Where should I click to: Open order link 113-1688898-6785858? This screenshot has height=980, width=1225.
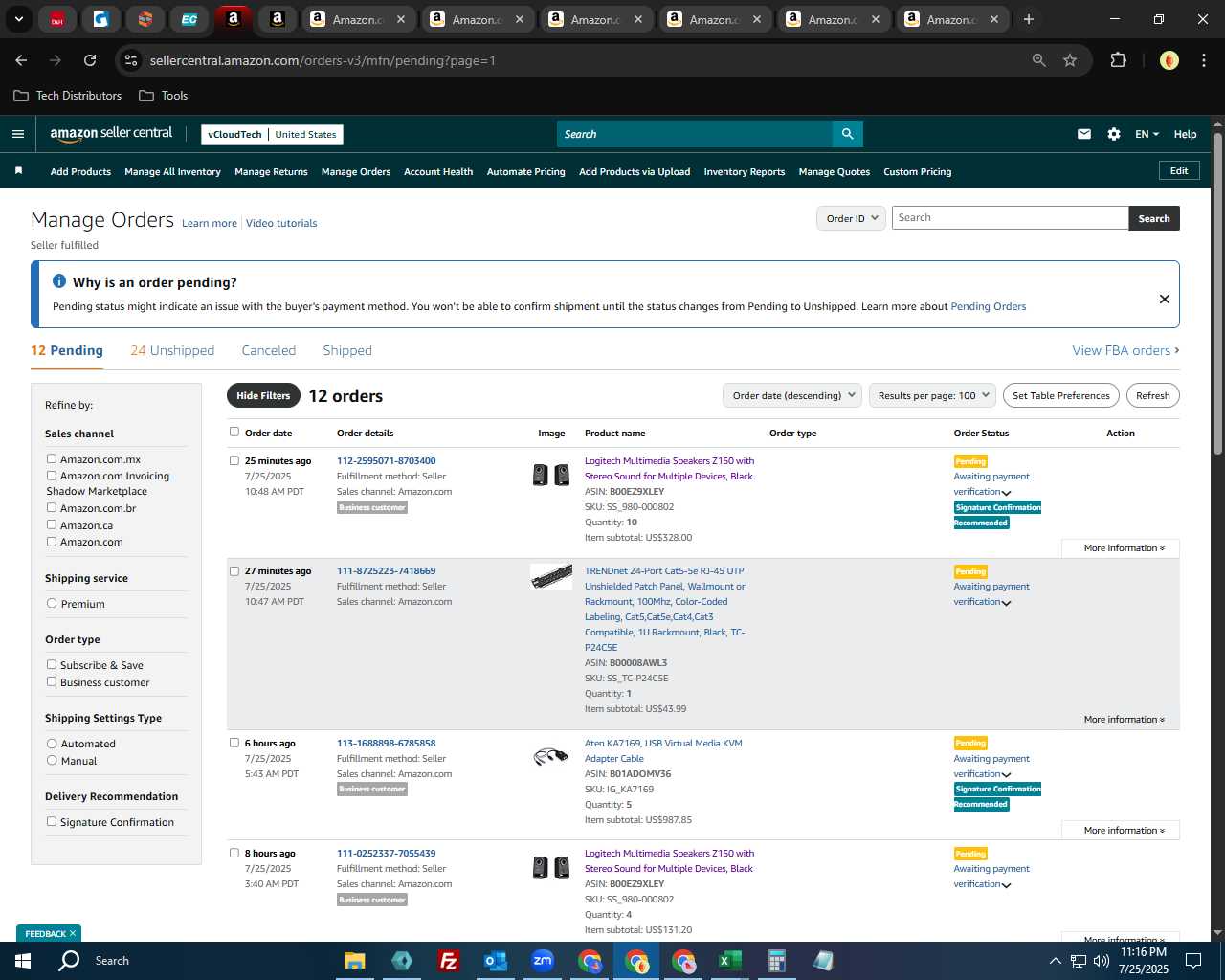[x=386, y=743]
